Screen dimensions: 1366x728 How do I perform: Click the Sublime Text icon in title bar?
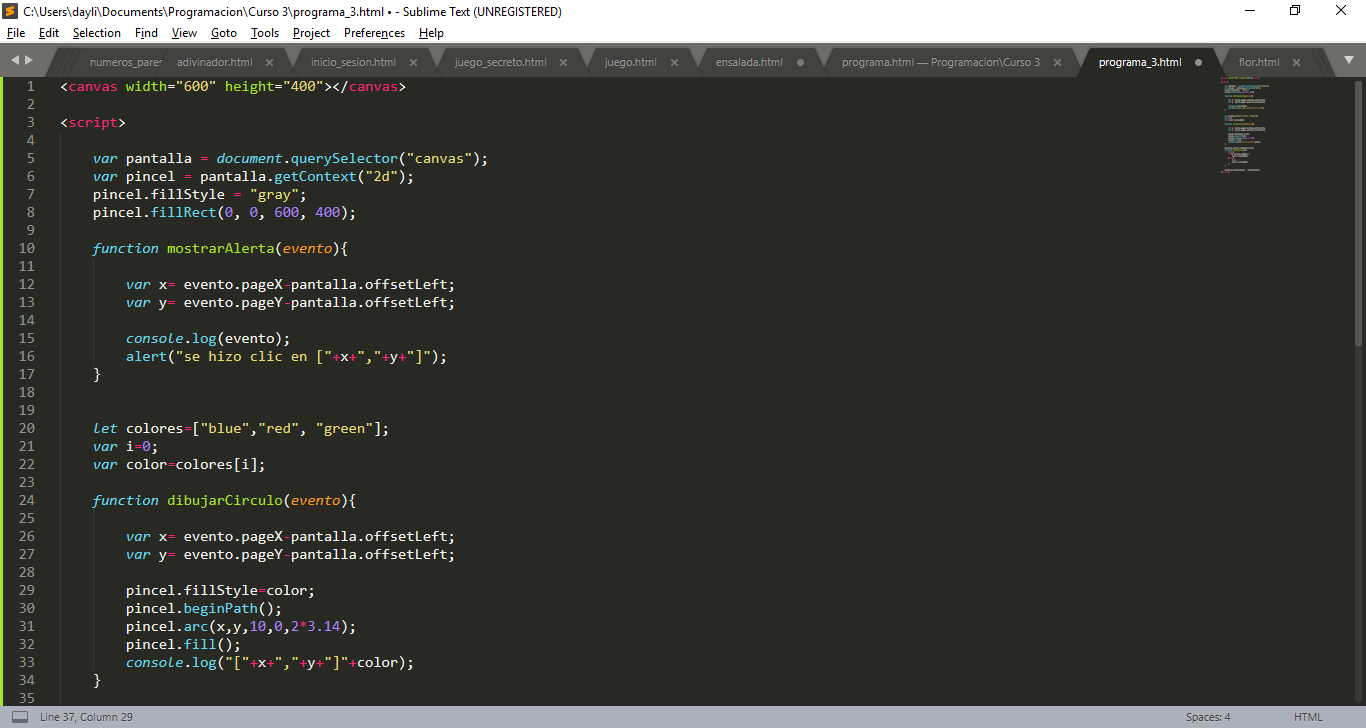click(x=10, y=11)
